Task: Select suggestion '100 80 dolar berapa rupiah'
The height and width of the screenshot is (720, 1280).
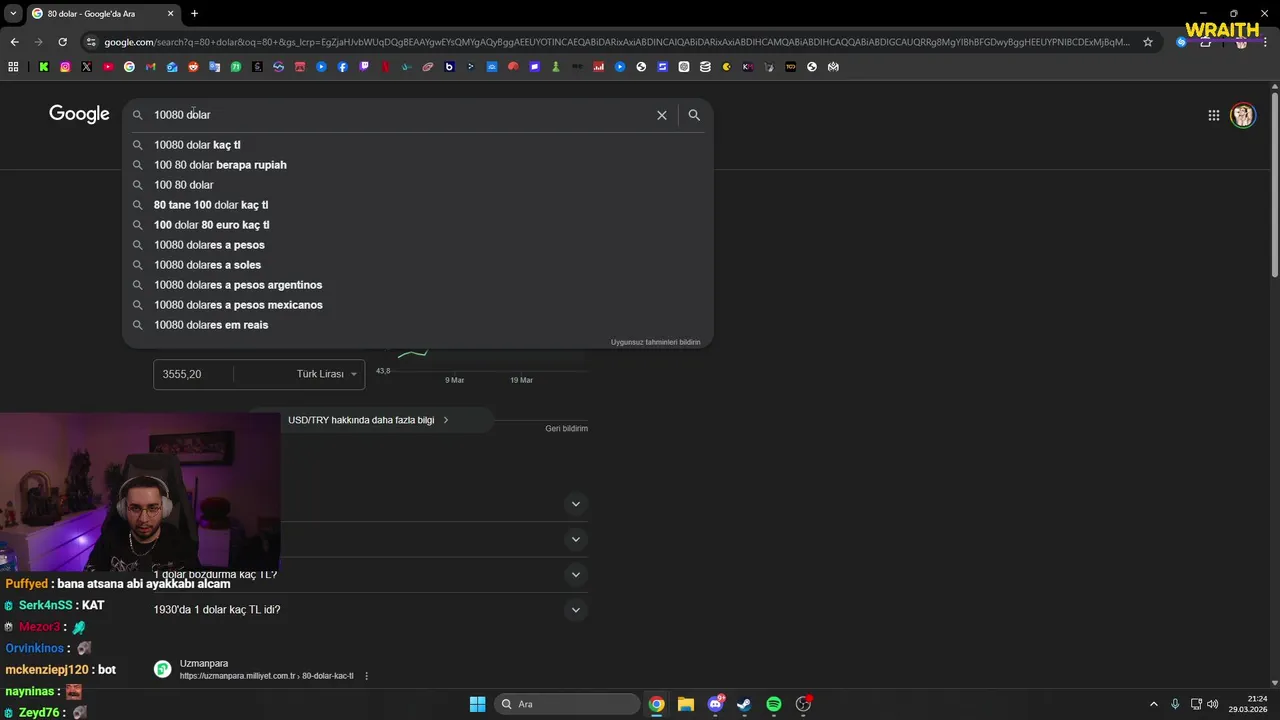Action: (418, 165)
